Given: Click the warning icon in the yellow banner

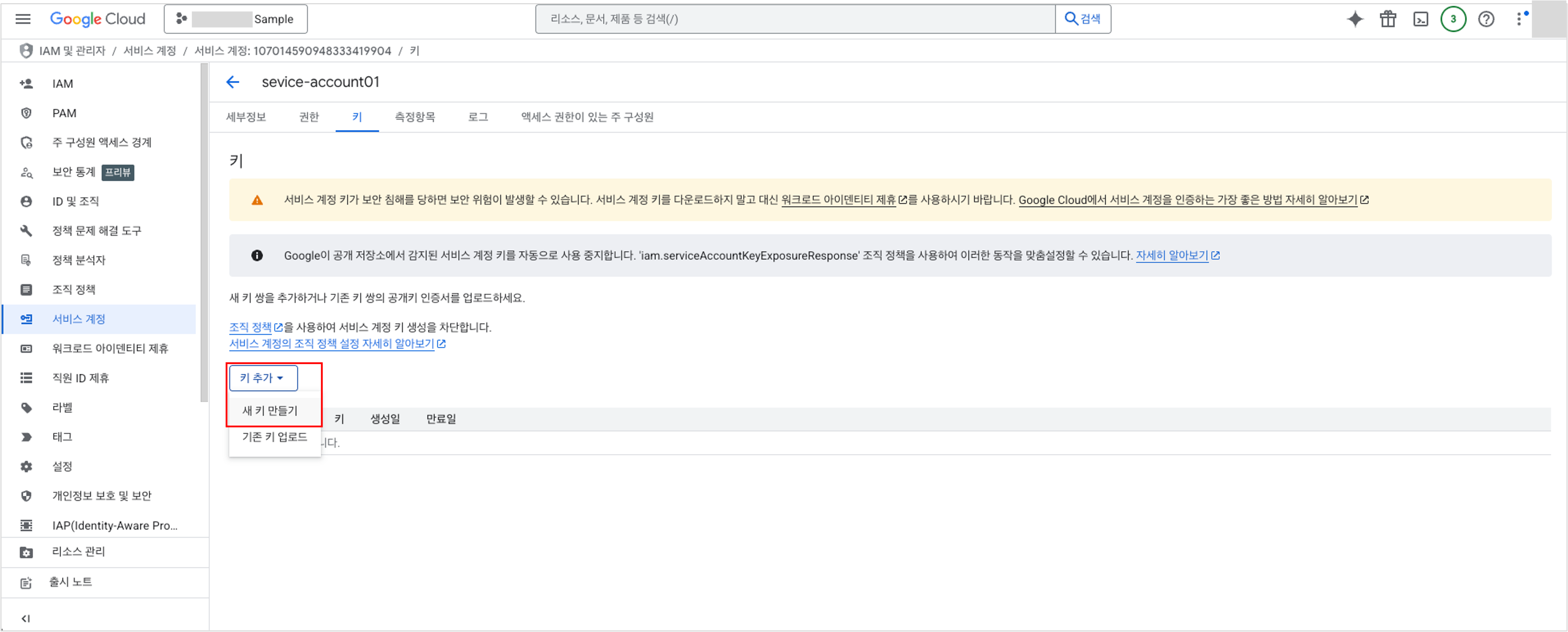Looking at the screenshot, I should click(257, 199).
